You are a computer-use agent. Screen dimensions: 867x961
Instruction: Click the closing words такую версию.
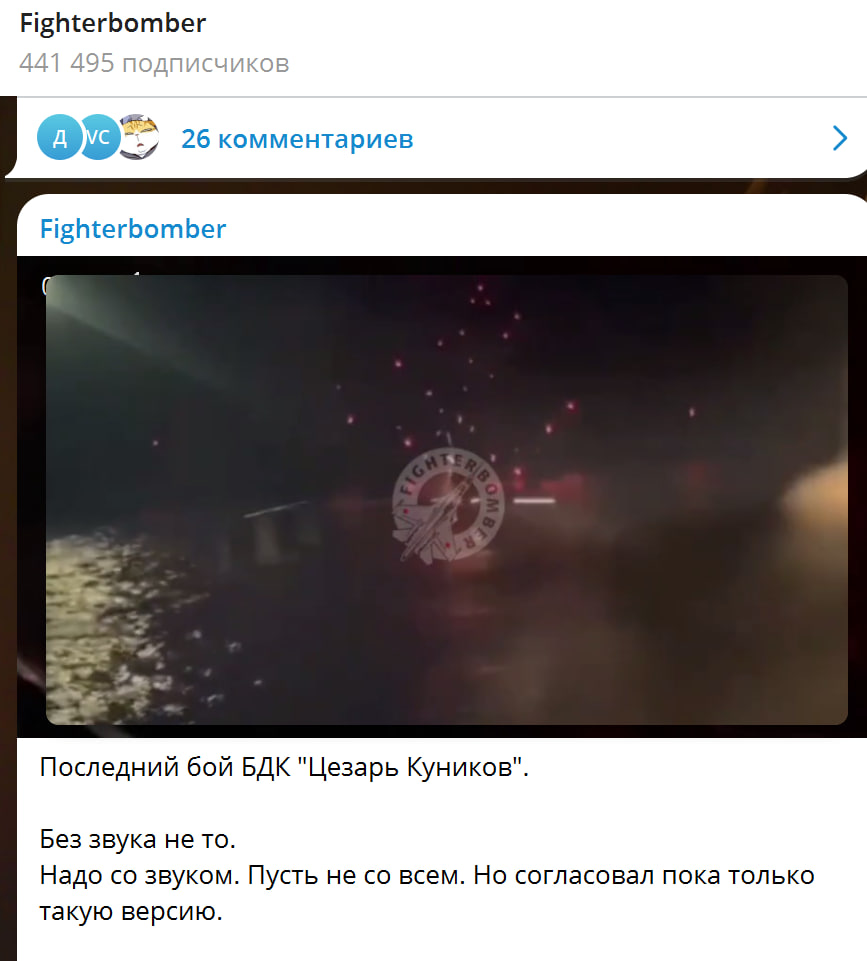(131, 911)
